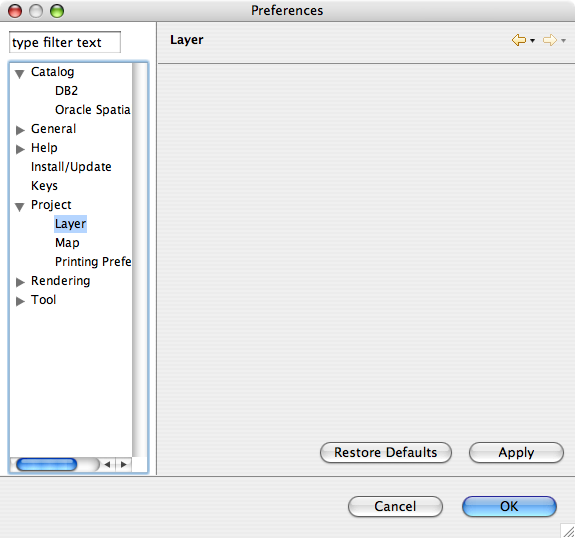575x538 pixels.
Task: Expand the Tool tree node
Action: point(20,301)
